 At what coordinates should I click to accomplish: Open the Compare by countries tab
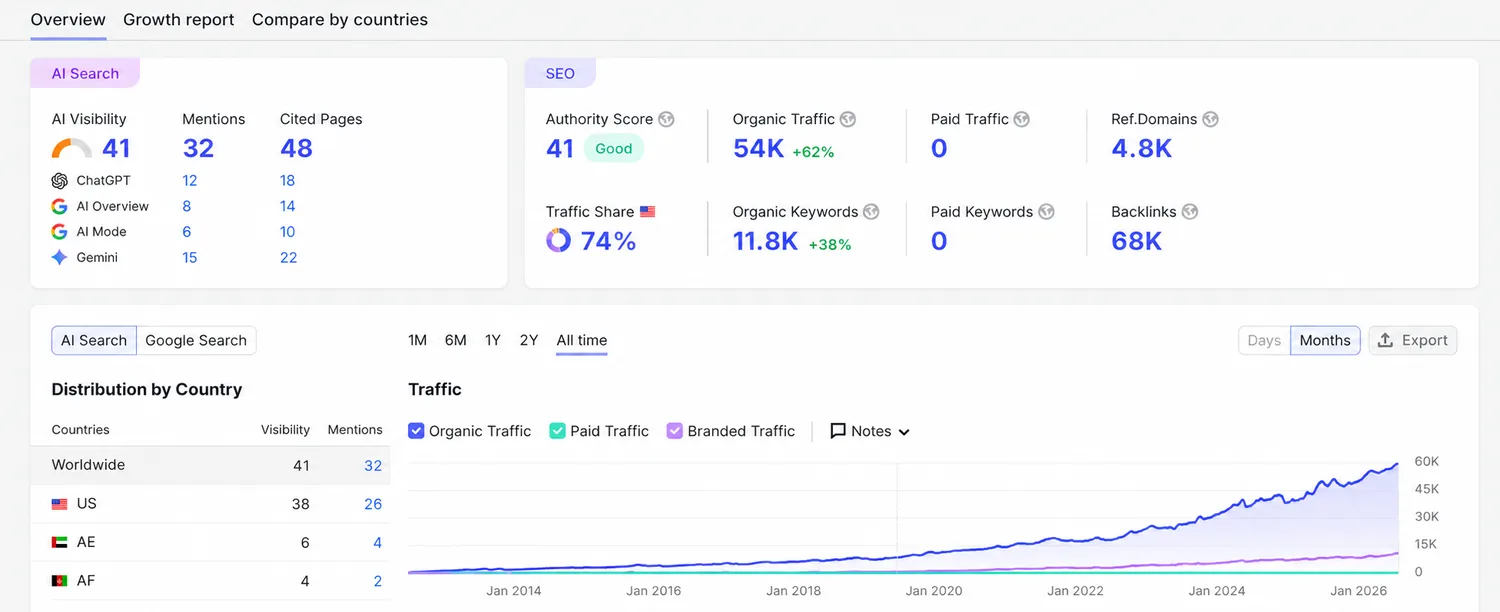[340, 19]
